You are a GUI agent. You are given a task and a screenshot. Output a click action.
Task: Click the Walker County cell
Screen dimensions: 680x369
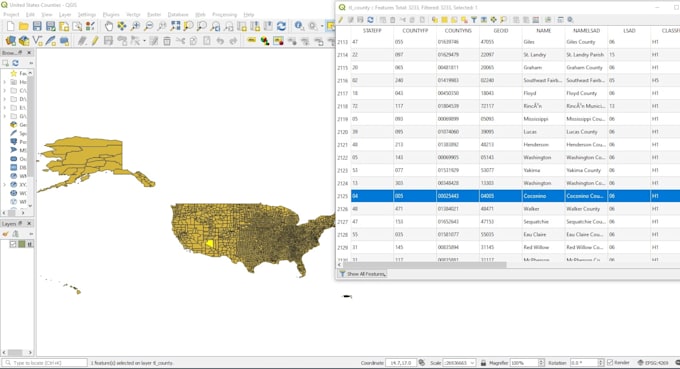tap(586, 209)
